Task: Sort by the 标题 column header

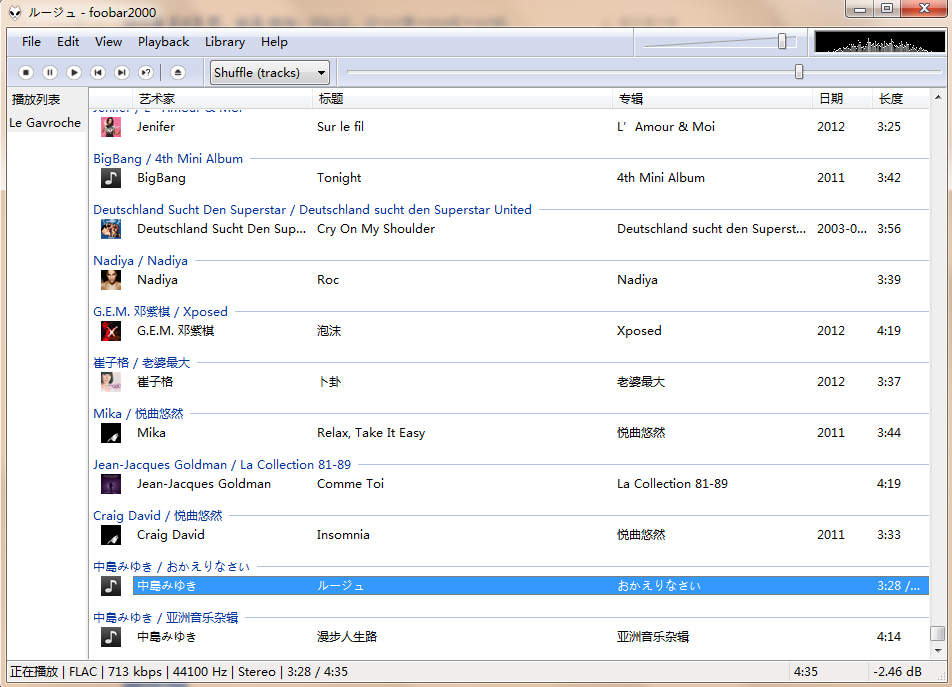Action: [x=463, y=99]
